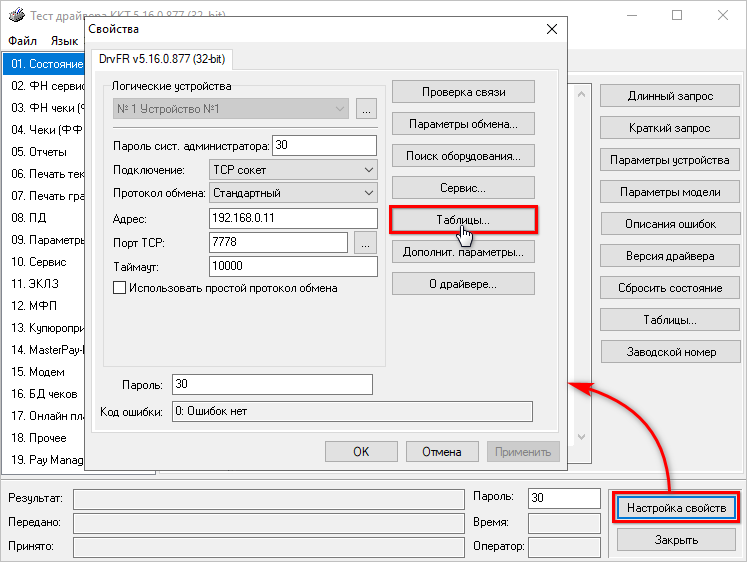Image resolution: width=747 pixels, height=562 pixels.
Task: Open Параметры обмена settings
Action: pyautogui.click(x=463, y=124)
